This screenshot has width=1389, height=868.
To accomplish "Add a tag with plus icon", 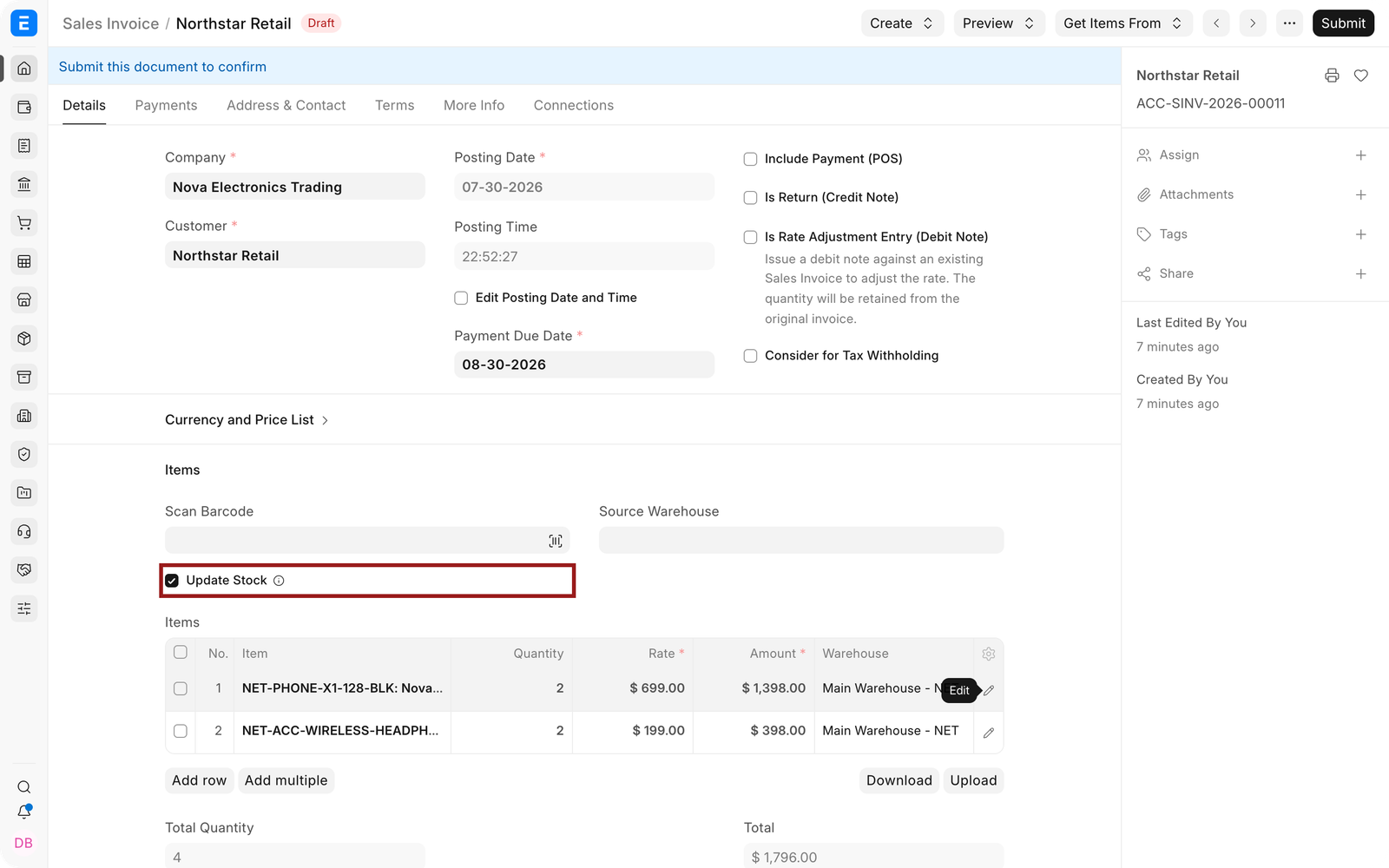I will point(1361,234).
